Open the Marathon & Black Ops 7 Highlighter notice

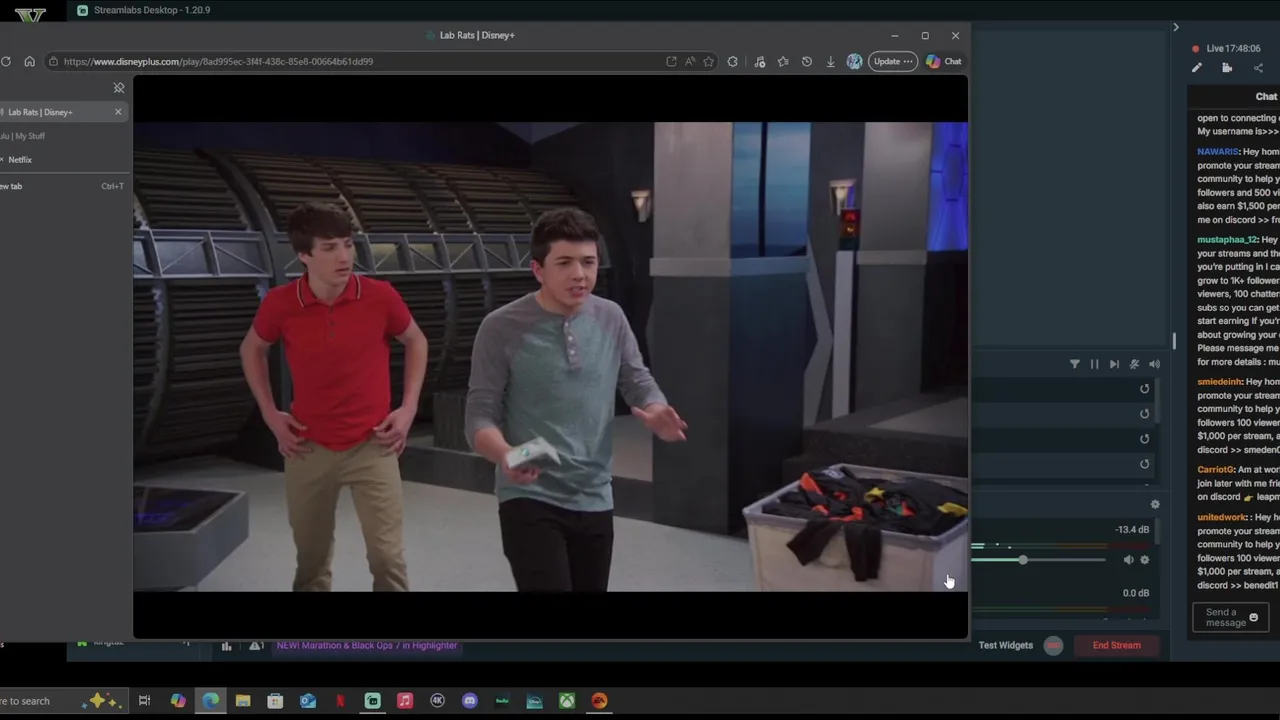[367, 646]
